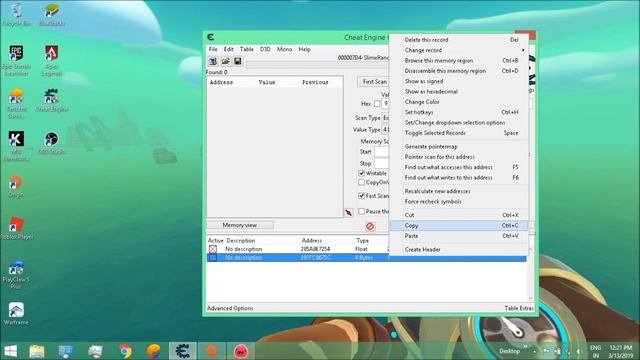This screenshot has width=640, height=360.
Task: Click the Memory view button
Action: click(x=240, y=225)
